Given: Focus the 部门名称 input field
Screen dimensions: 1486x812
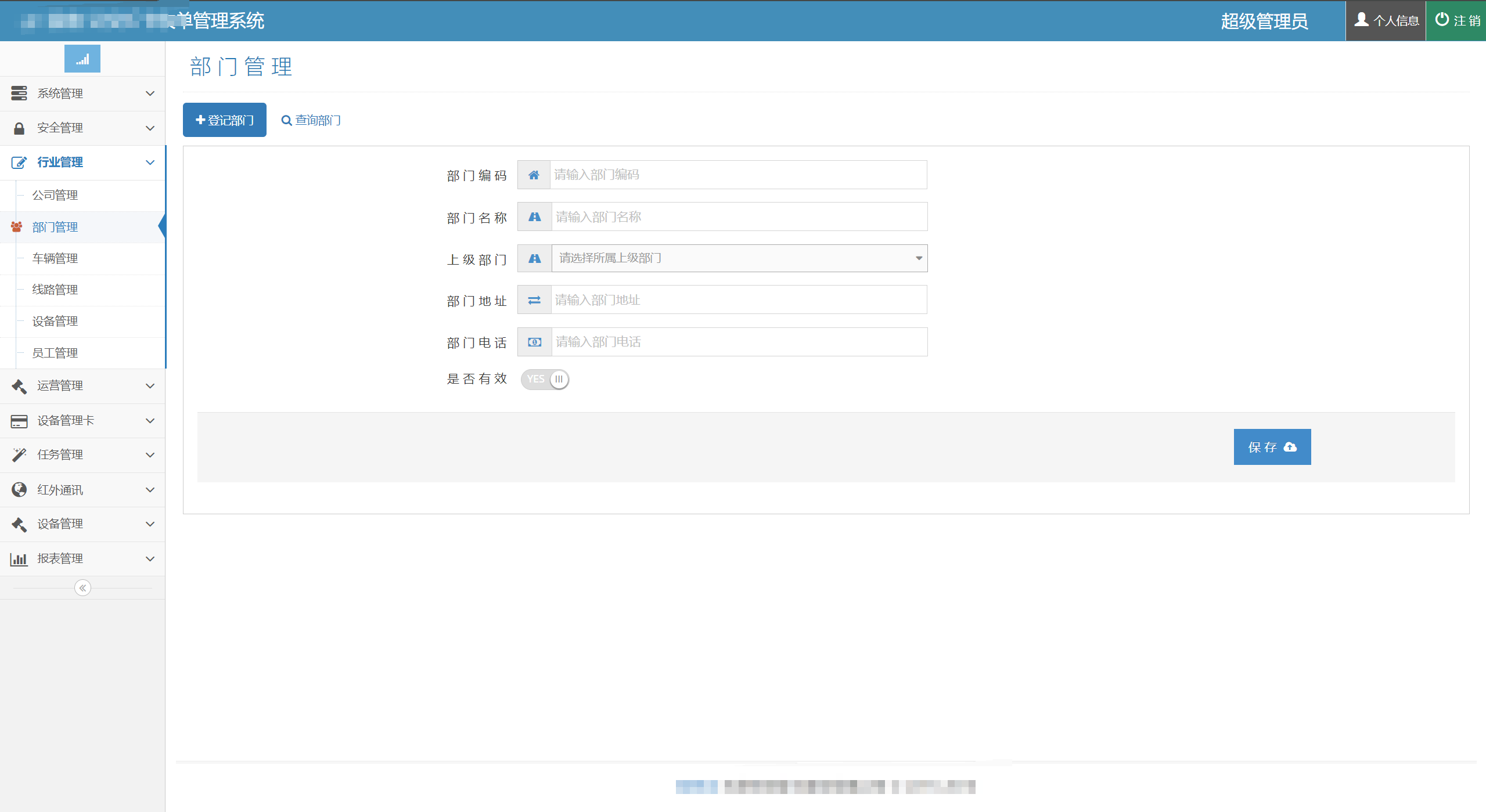Looking at the screenshot, I should click(739, 216).
